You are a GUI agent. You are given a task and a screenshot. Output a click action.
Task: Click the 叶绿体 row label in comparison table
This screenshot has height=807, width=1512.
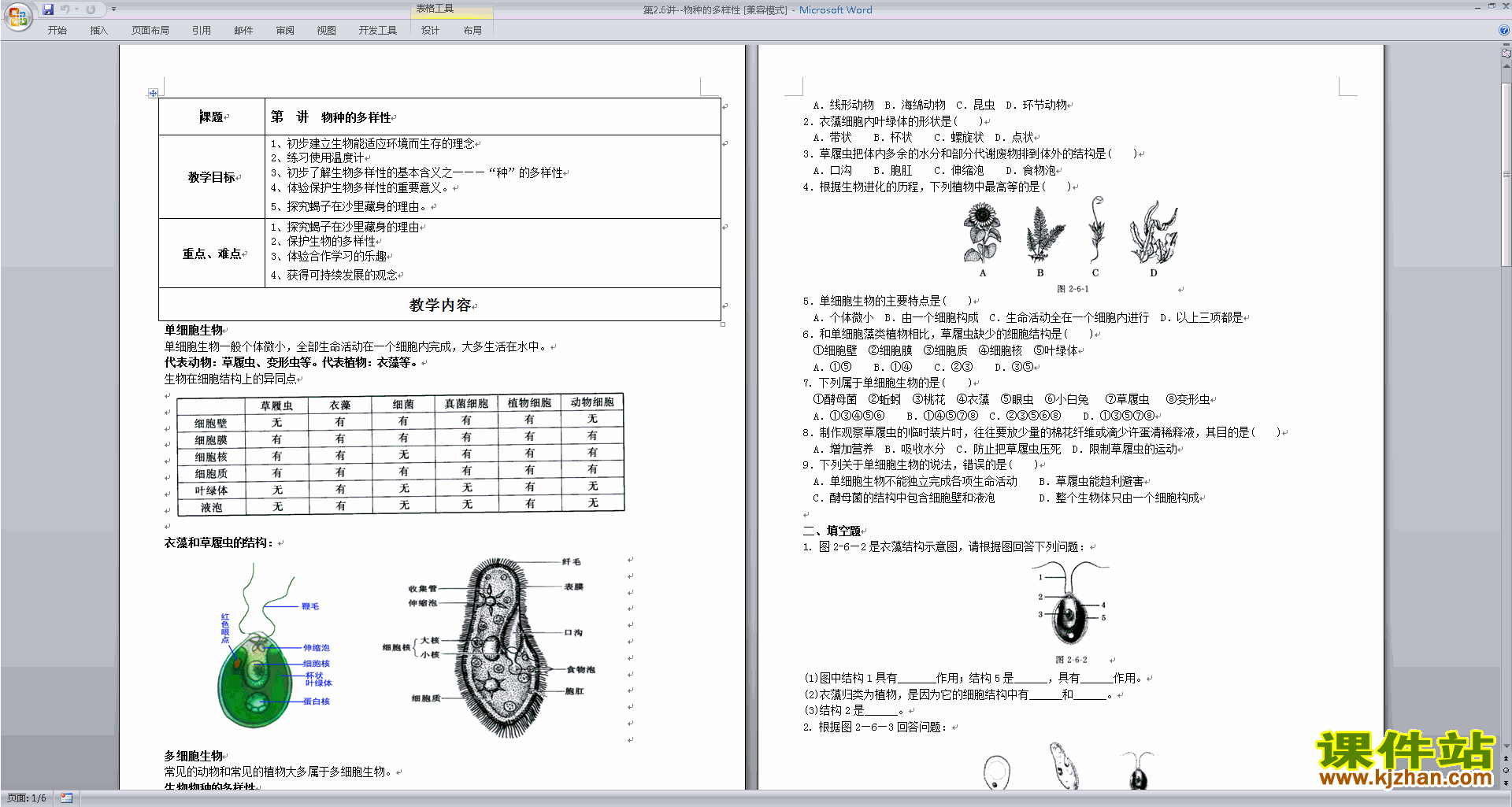point(211,490)
